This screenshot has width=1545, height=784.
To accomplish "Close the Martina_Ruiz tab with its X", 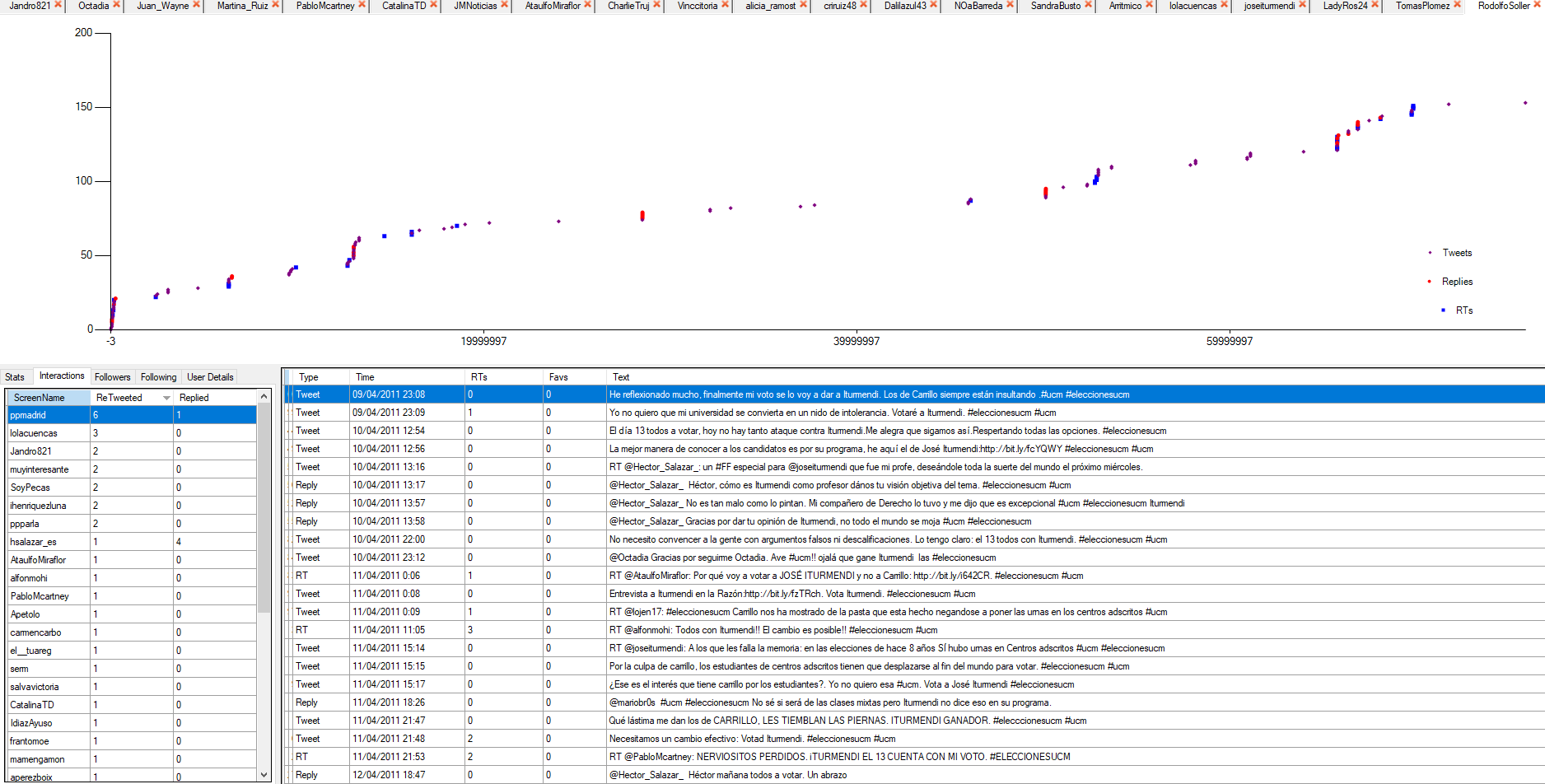I will 275,5.
